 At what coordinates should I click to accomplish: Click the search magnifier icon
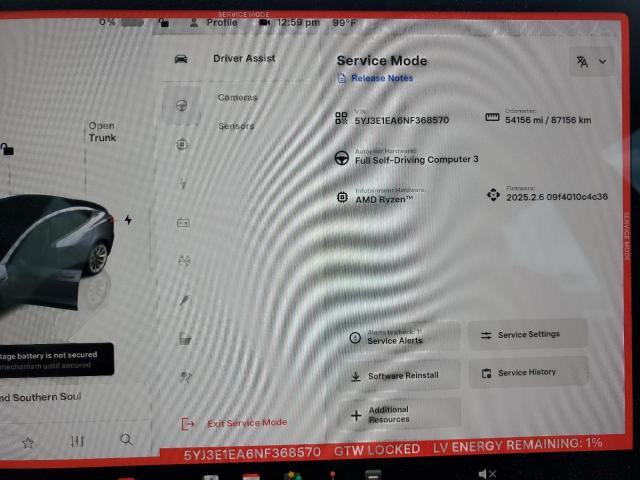tap(126, 439)
